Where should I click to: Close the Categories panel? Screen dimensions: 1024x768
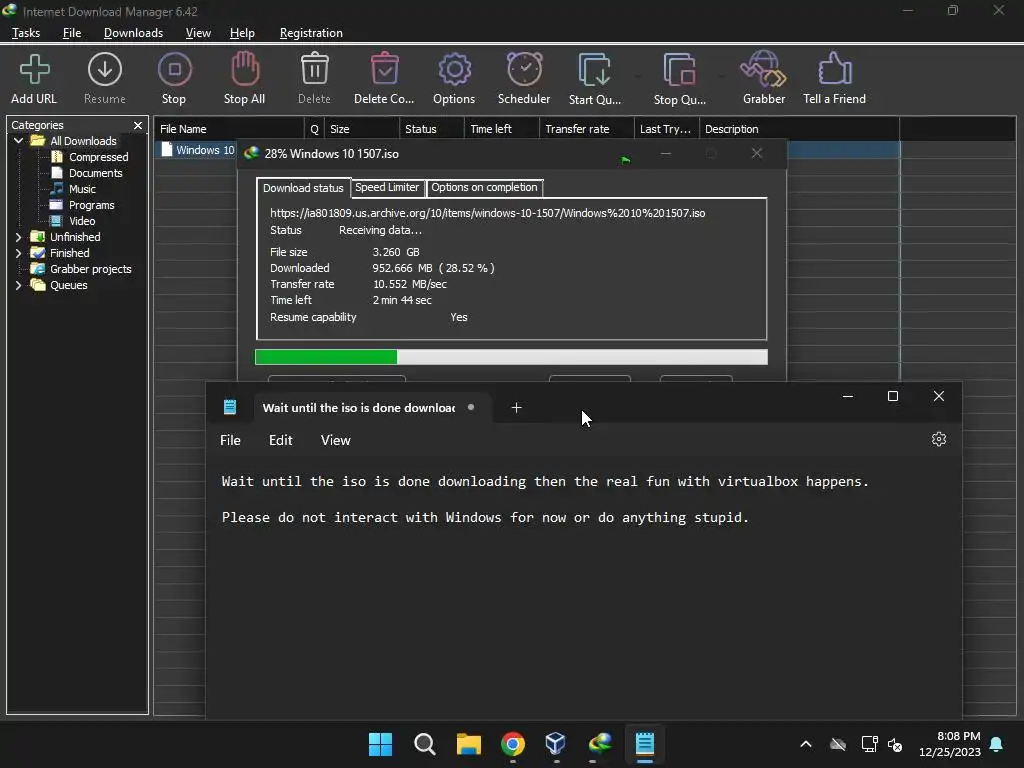point(138,125)
